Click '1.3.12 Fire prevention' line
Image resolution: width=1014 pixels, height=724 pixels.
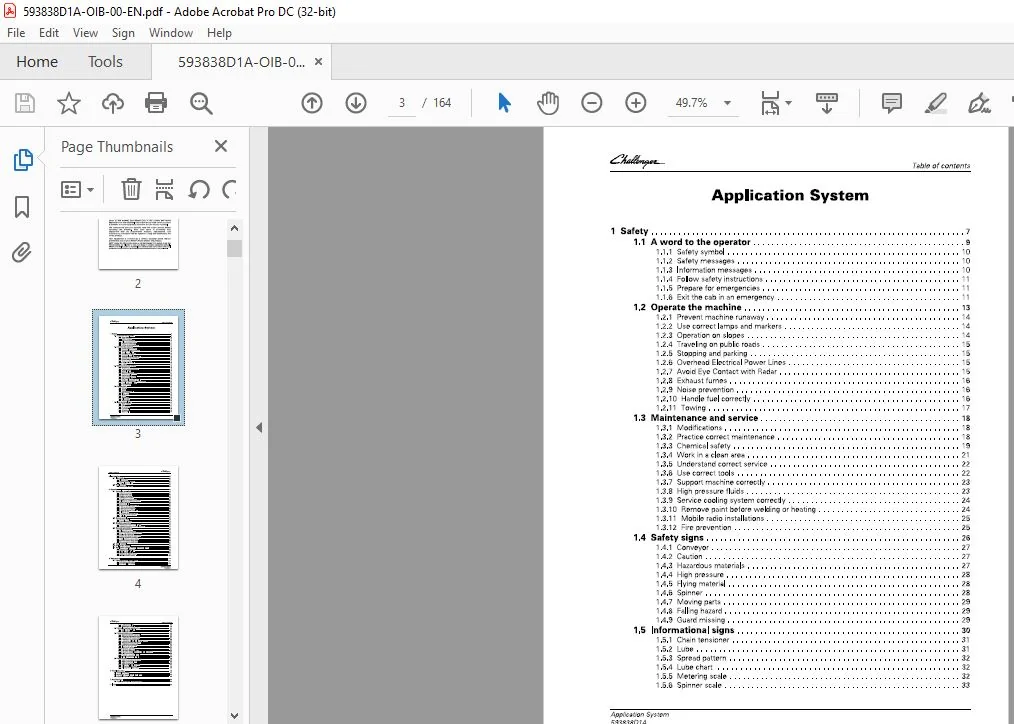point(813,527)
